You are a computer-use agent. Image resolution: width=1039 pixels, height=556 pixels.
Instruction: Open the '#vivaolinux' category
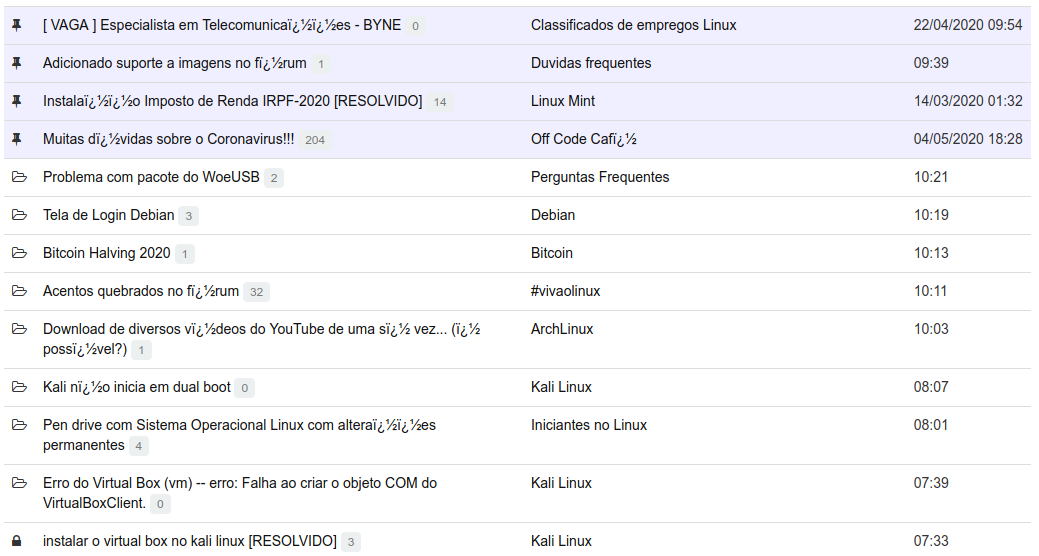pos(565,291)
